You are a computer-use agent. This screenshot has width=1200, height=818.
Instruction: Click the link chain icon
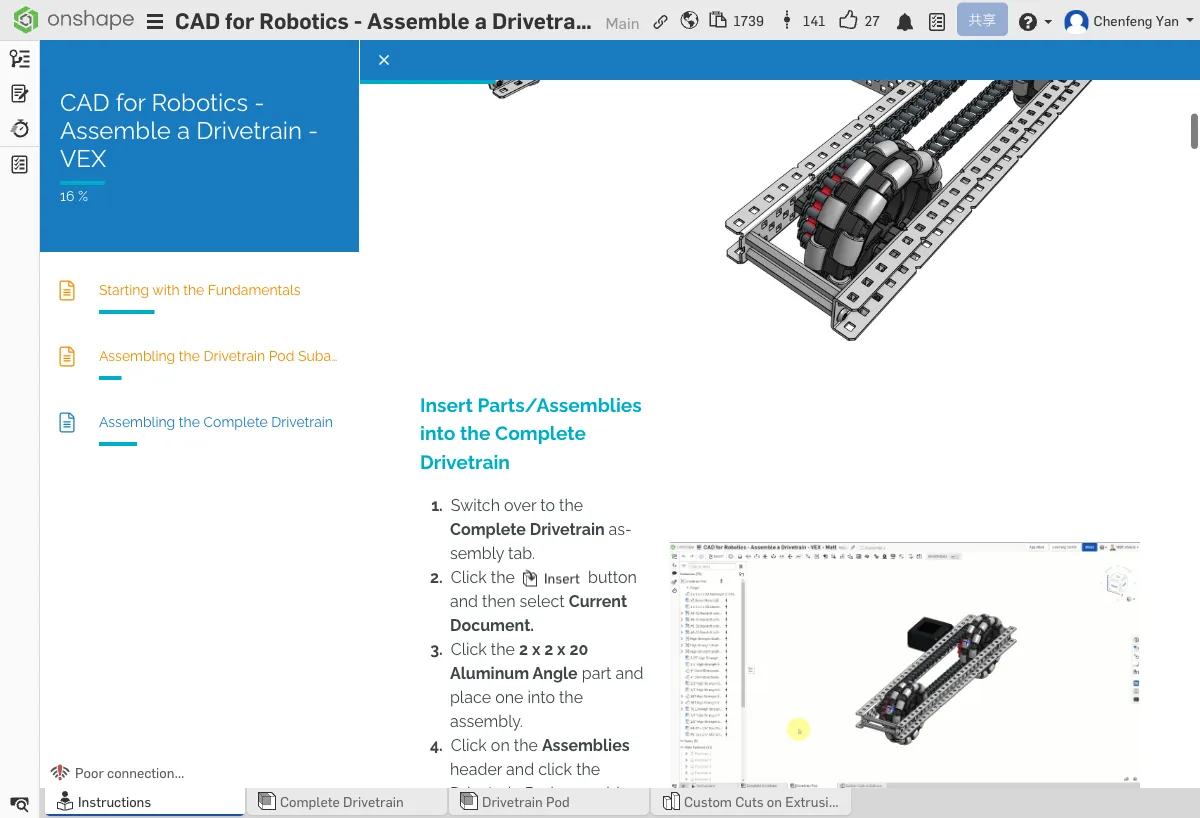(x=660, y=21)
